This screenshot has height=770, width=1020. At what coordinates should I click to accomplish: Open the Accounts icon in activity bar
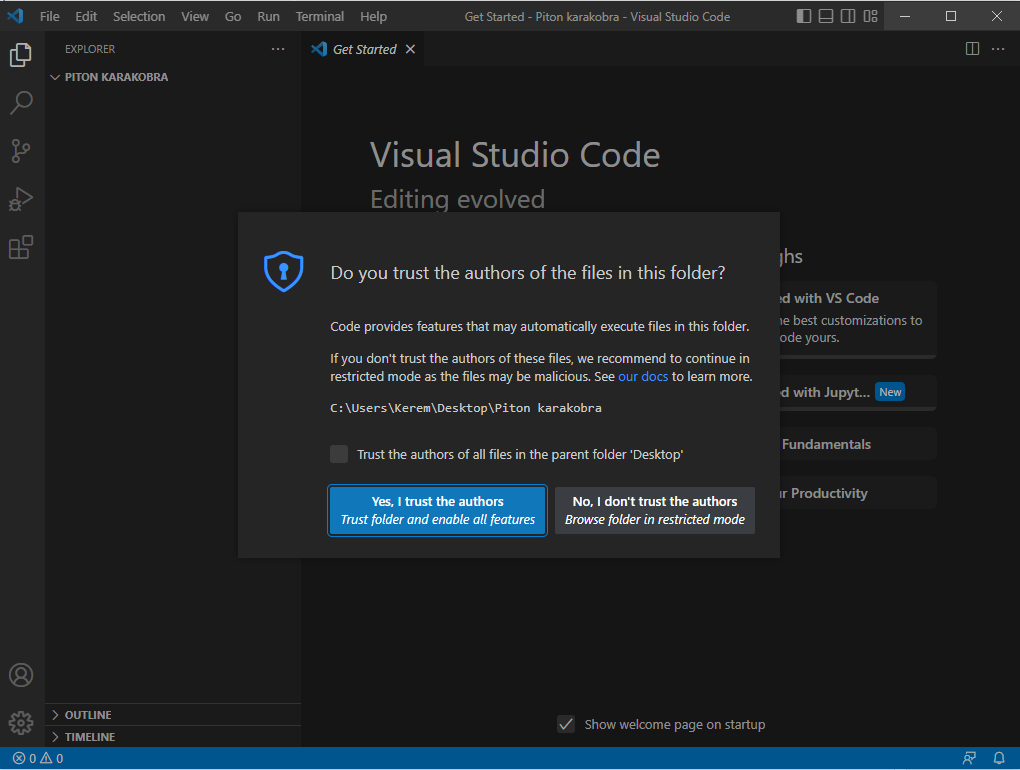point(21,675)
